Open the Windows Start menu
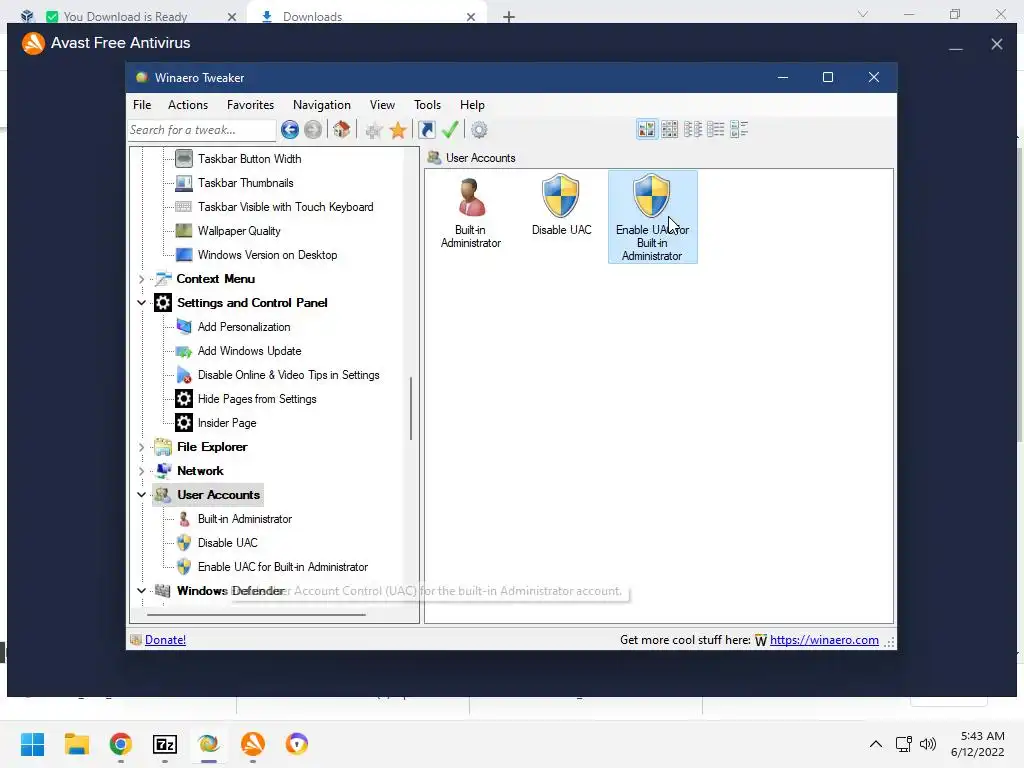1024x768 pixels. point(33,744)
